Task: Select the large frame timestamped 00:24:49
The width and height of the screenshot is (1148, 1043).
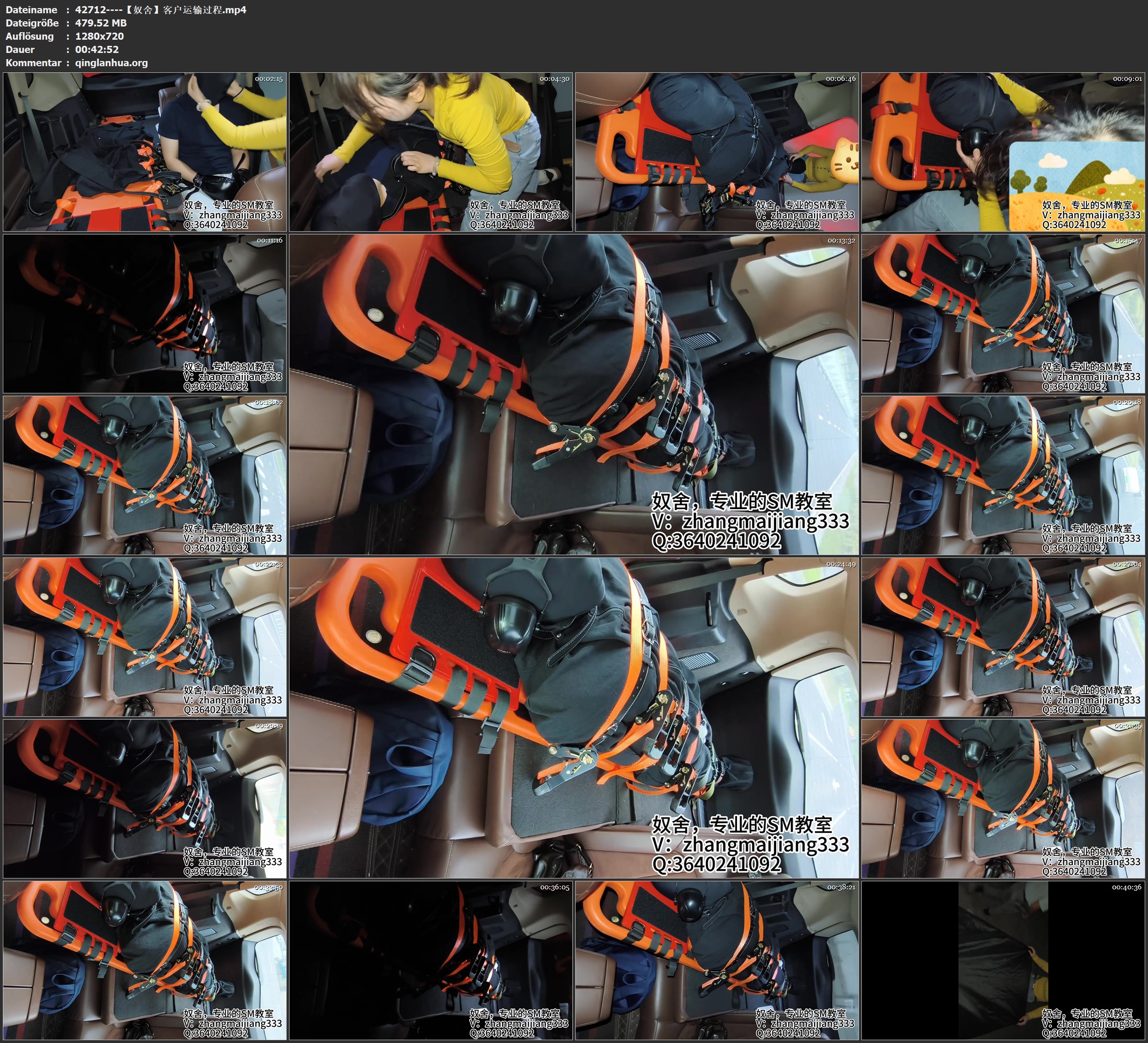Action: point(573,717)
